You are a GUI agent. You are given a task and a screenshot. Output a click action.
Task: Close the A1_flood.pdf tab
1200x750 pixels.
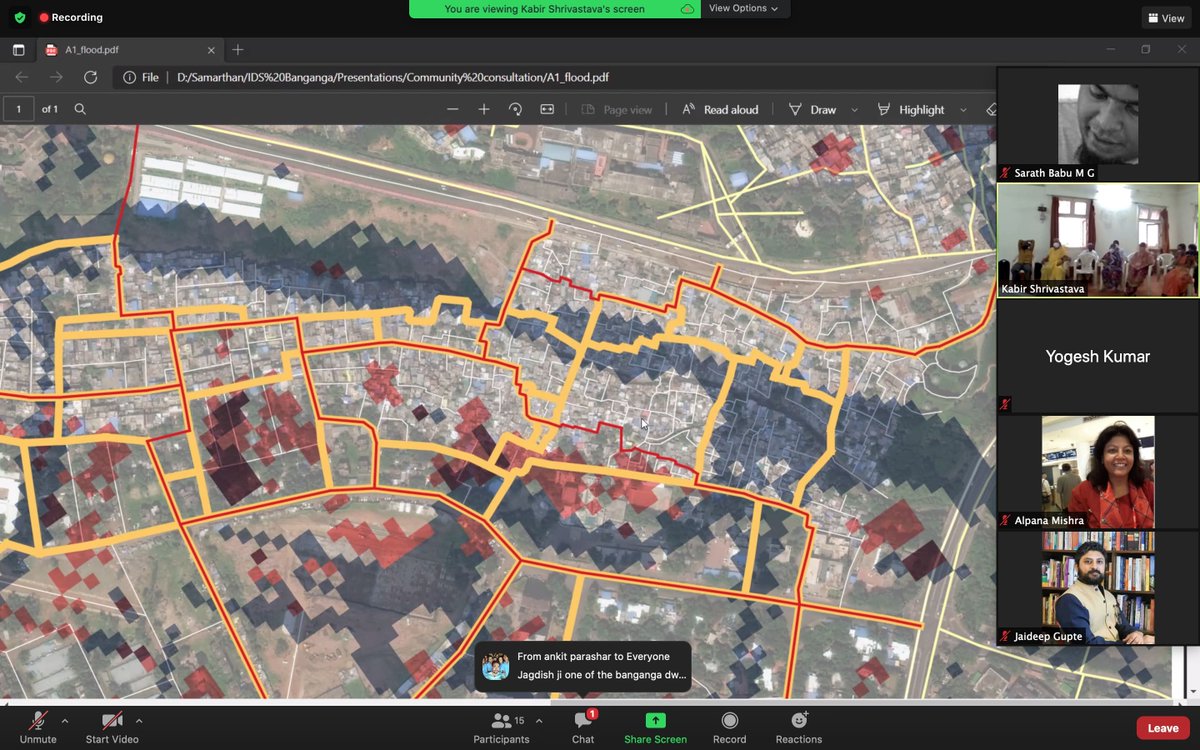(x=211, y=49)
